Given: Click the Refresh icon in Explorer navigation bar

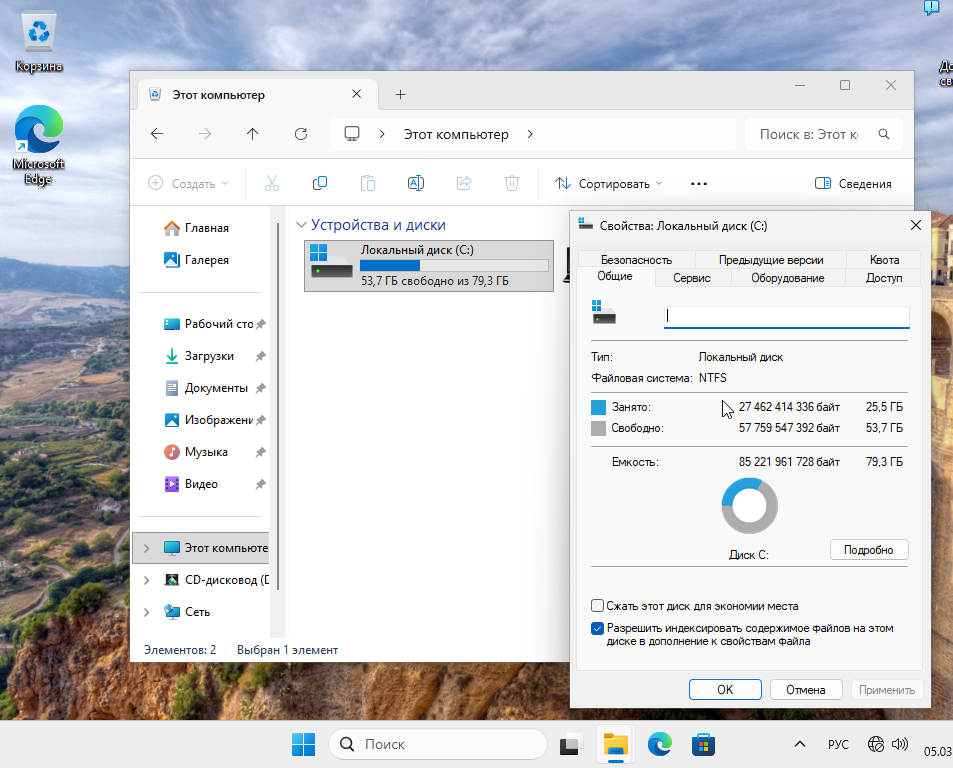Looking at the screenshot, I should coord(300,134).
